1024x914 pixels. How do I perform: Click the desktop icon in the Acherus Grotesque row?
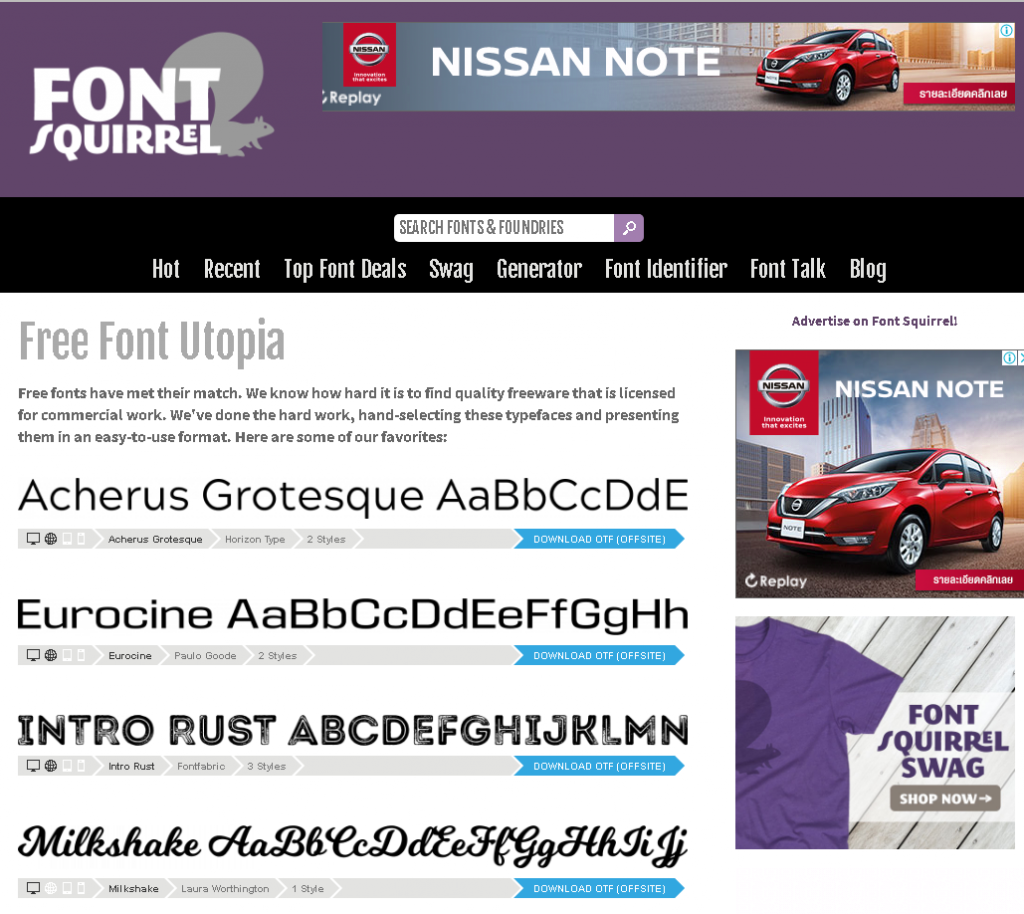click(x=33, y=539)
